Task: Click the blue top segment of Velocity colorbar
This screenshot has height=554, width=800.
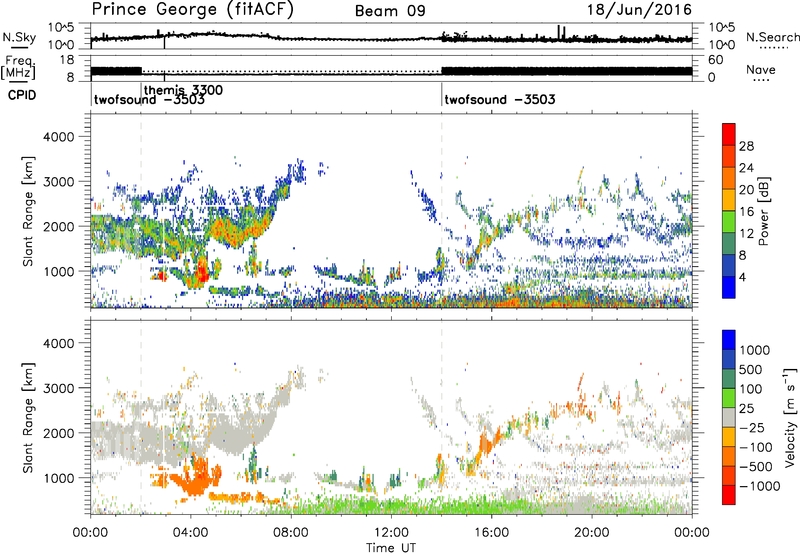Action: coord(729,340)
